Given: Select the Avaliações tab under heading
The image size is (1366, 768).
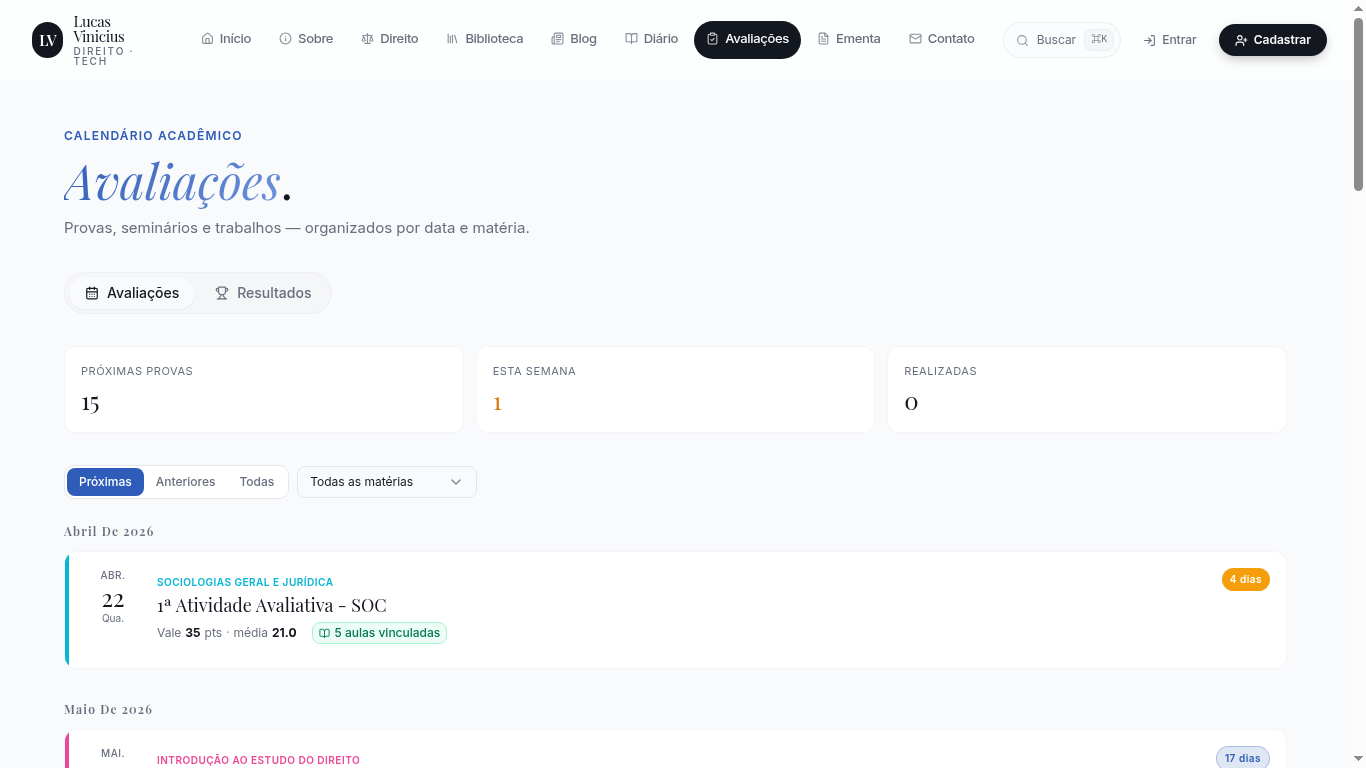Looking at the screenshot, I should point(132,293).
